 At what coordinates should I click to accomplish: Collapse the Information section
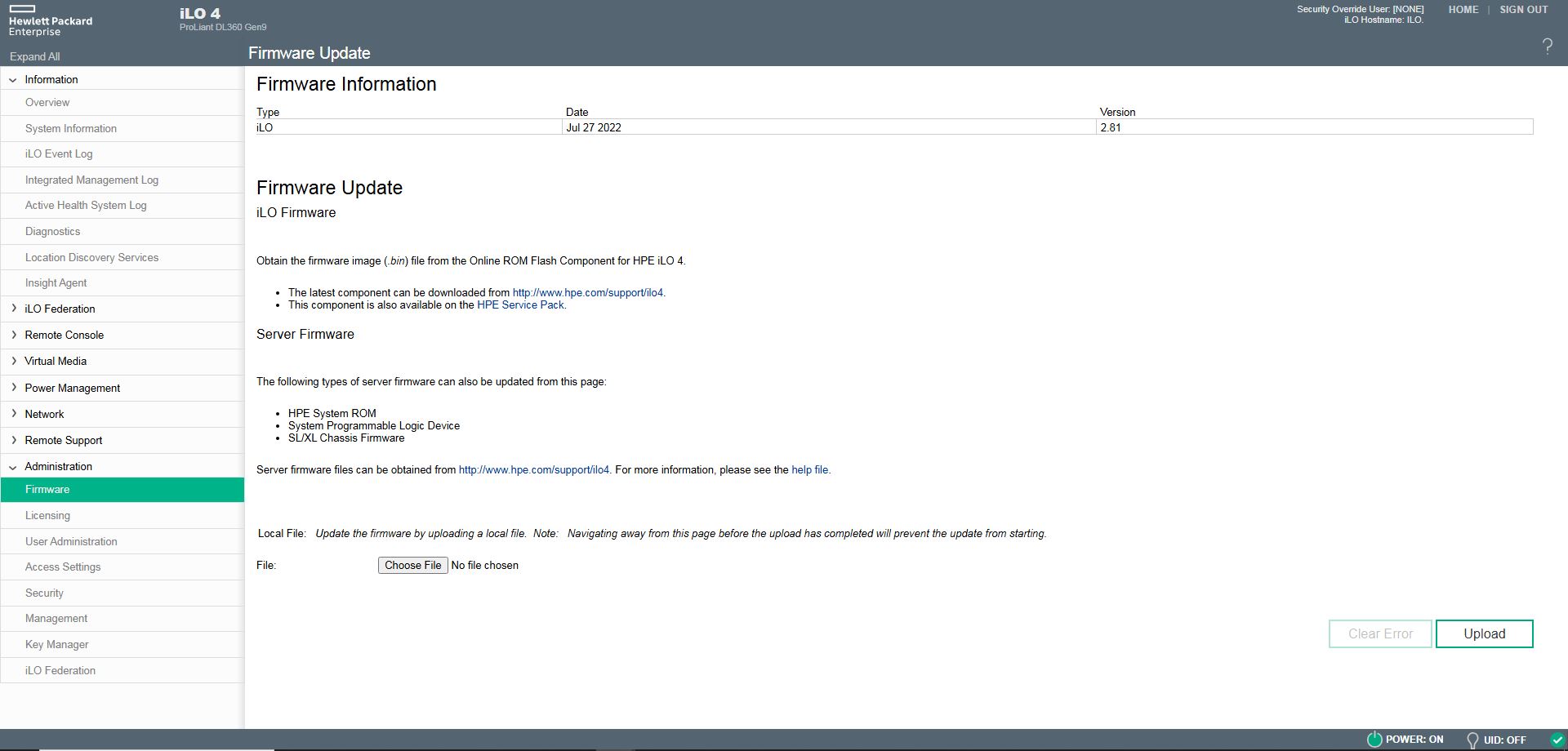point(13,80)
